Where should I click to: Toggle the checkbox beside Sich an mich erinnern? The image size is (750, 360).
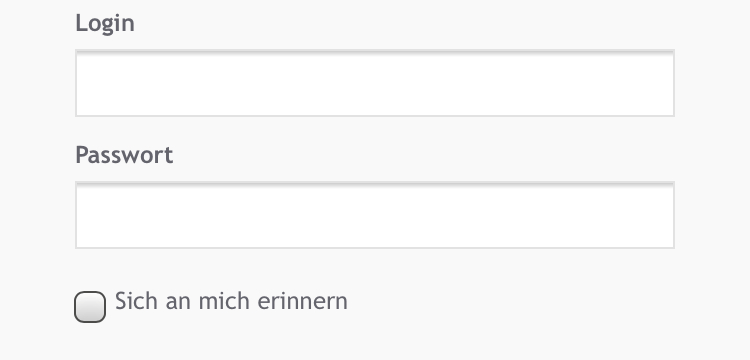point(90,306)
